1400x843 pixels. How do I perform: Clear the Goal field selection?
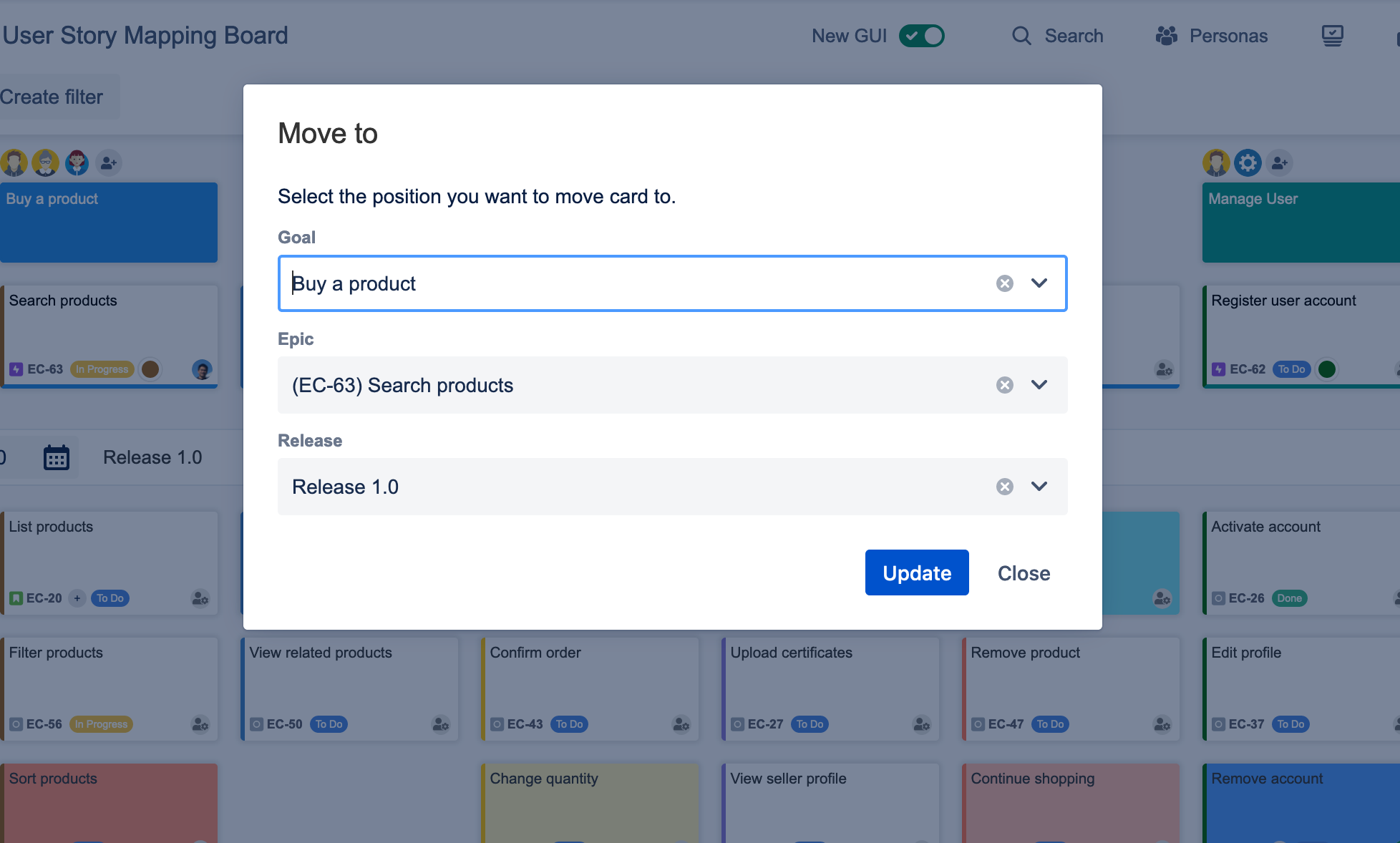click(x=1005, y=283)
